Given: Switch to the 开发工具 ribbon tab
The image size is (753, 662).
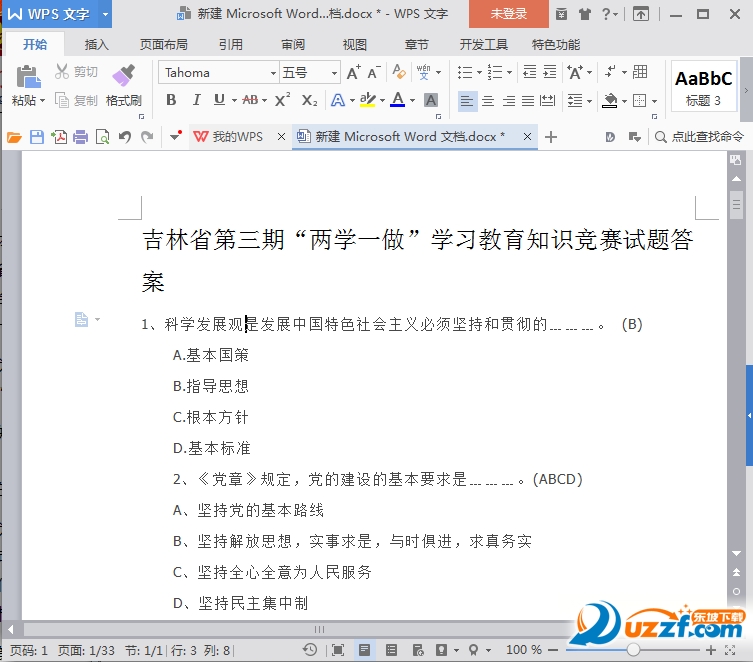Looking at the screenshot, I should (x=484, y=45).
